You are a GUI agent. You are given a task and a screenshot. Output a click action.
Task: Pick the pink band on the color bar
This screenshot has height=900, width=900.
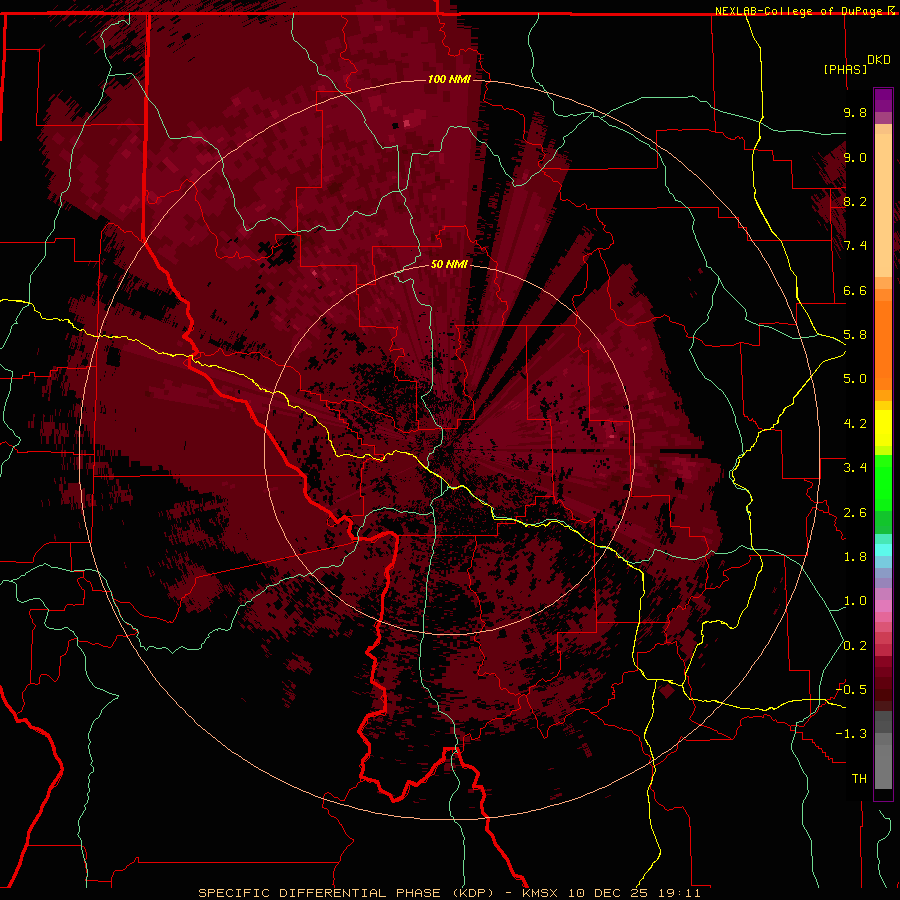(x=883, y=606)
